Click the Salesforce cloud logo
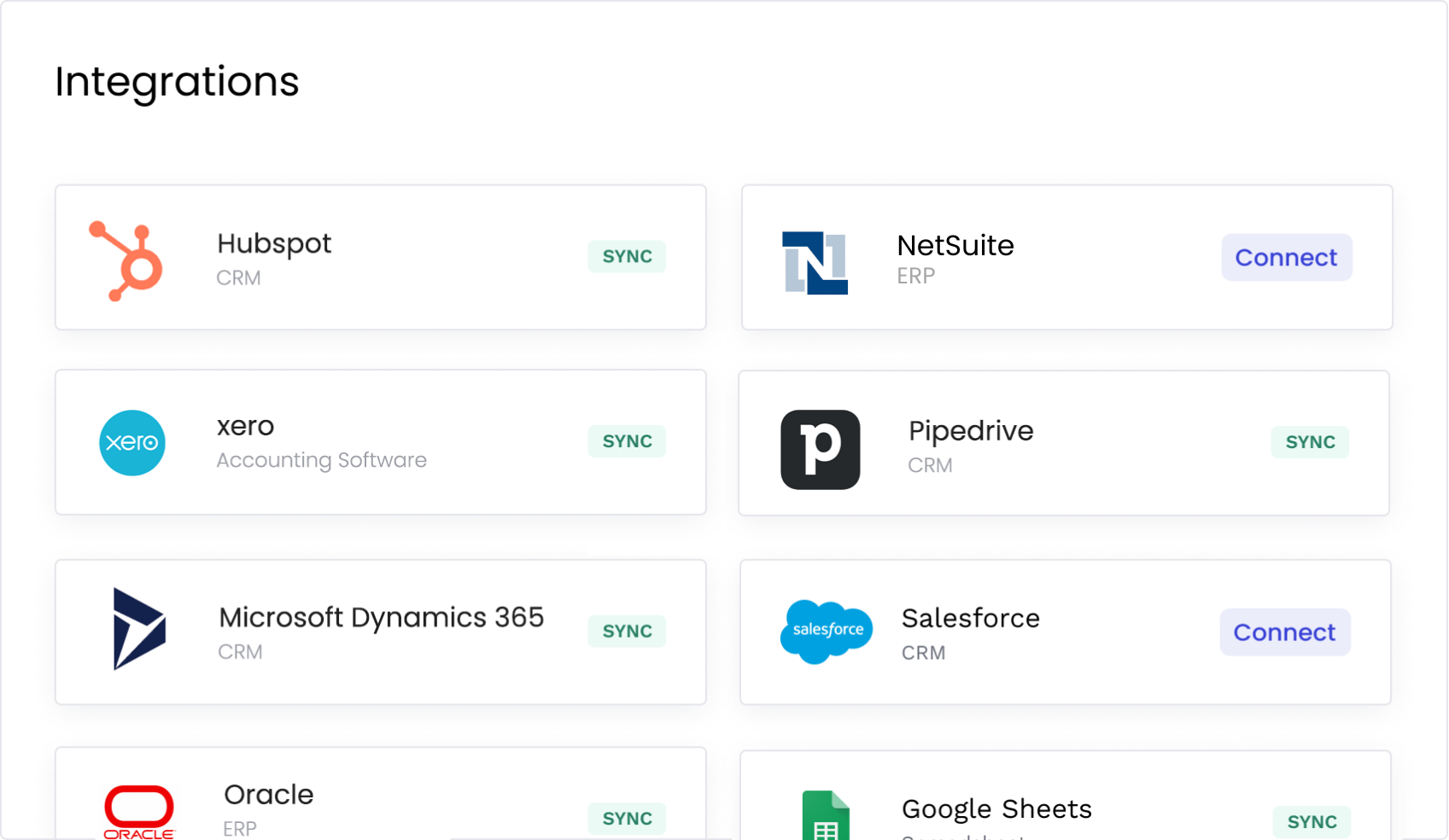This screenshot has width=1449, height=840. pyautogui.click(x=827, y=632)
